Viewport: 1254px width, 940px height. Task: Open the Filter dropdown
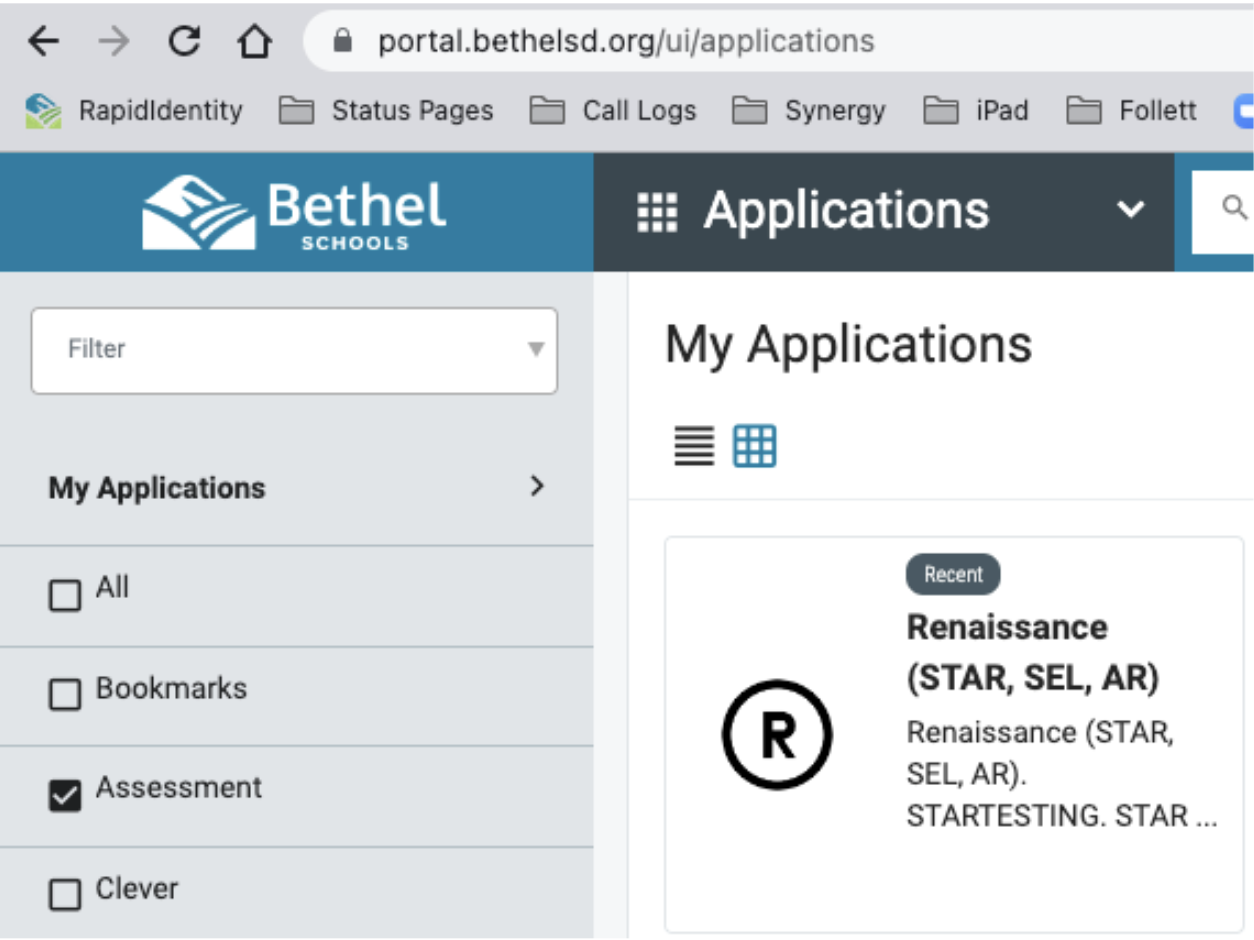[x=294, y=350]
